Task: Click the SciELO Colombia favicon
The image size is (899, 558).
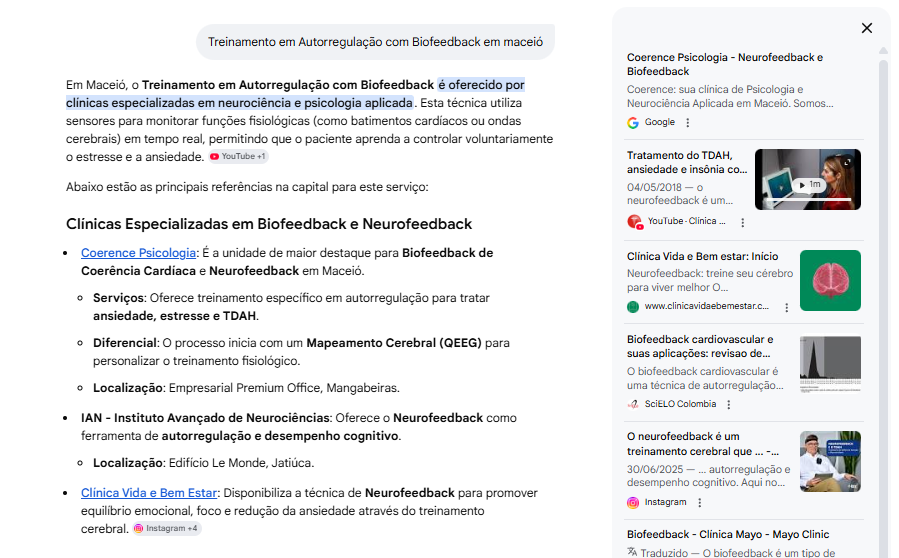Action: 633,404
